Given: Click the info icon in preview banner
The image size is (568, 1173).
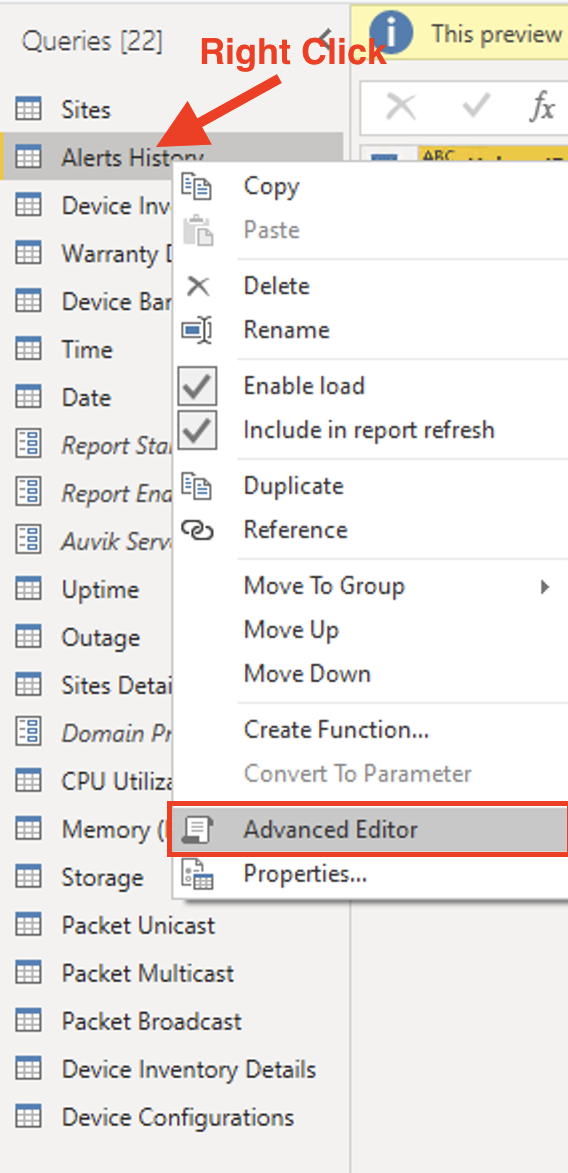Looking at the screenshot, I should pos(392,34).
